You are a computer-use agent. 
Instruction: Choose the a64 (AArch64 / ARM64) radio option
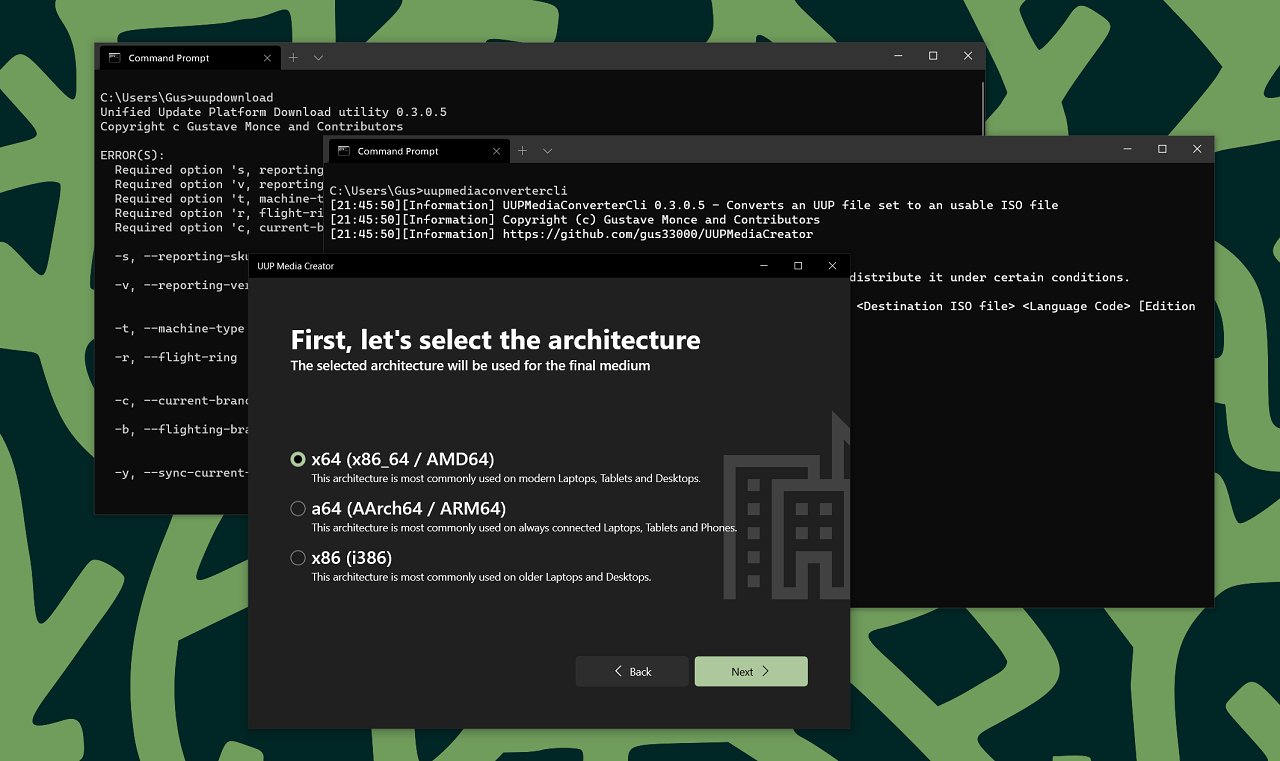tap(298, 509)
